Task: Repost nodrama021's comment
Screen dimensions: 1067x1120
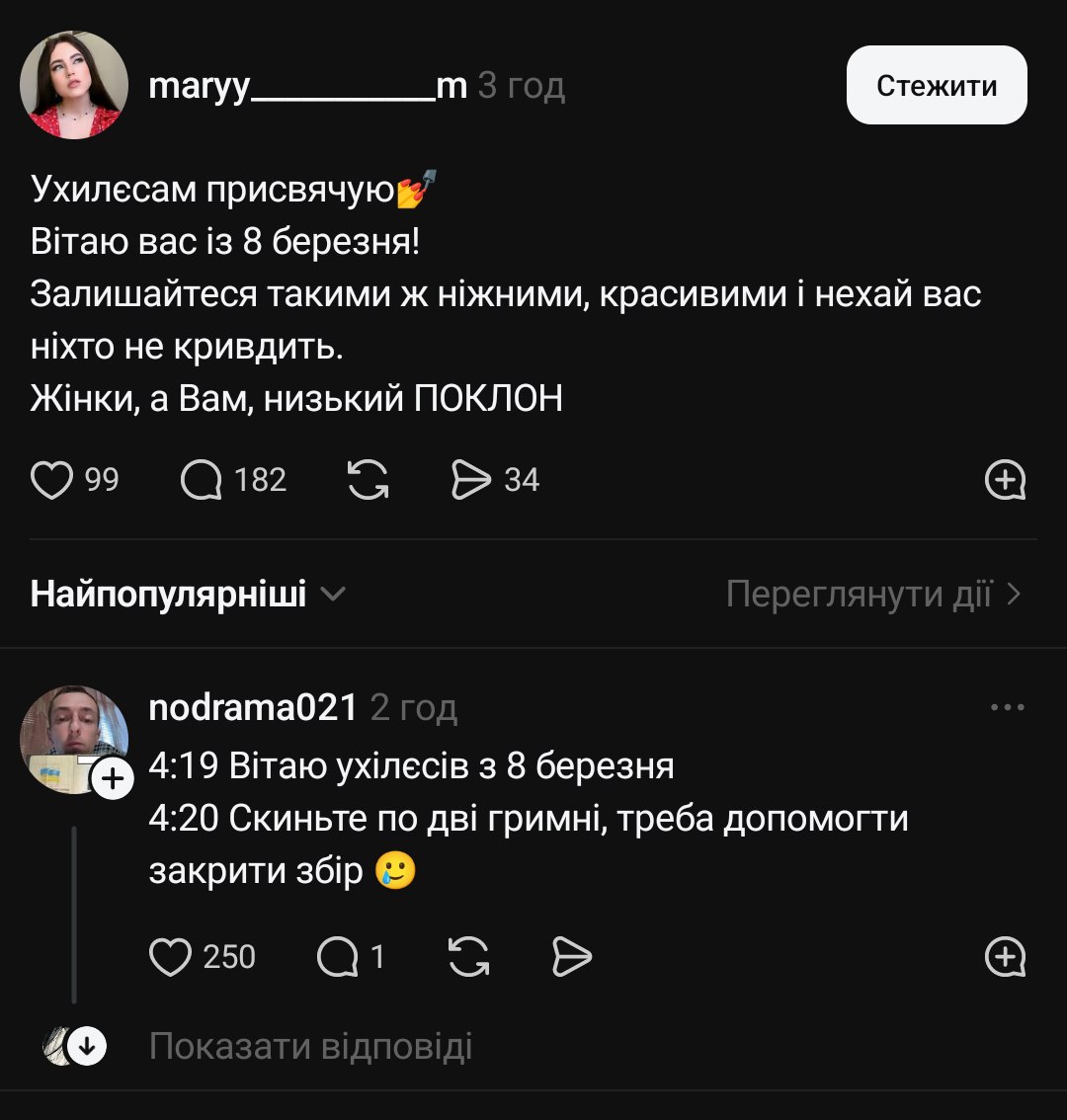Action: pyautogui.click(x=468, y=957)
